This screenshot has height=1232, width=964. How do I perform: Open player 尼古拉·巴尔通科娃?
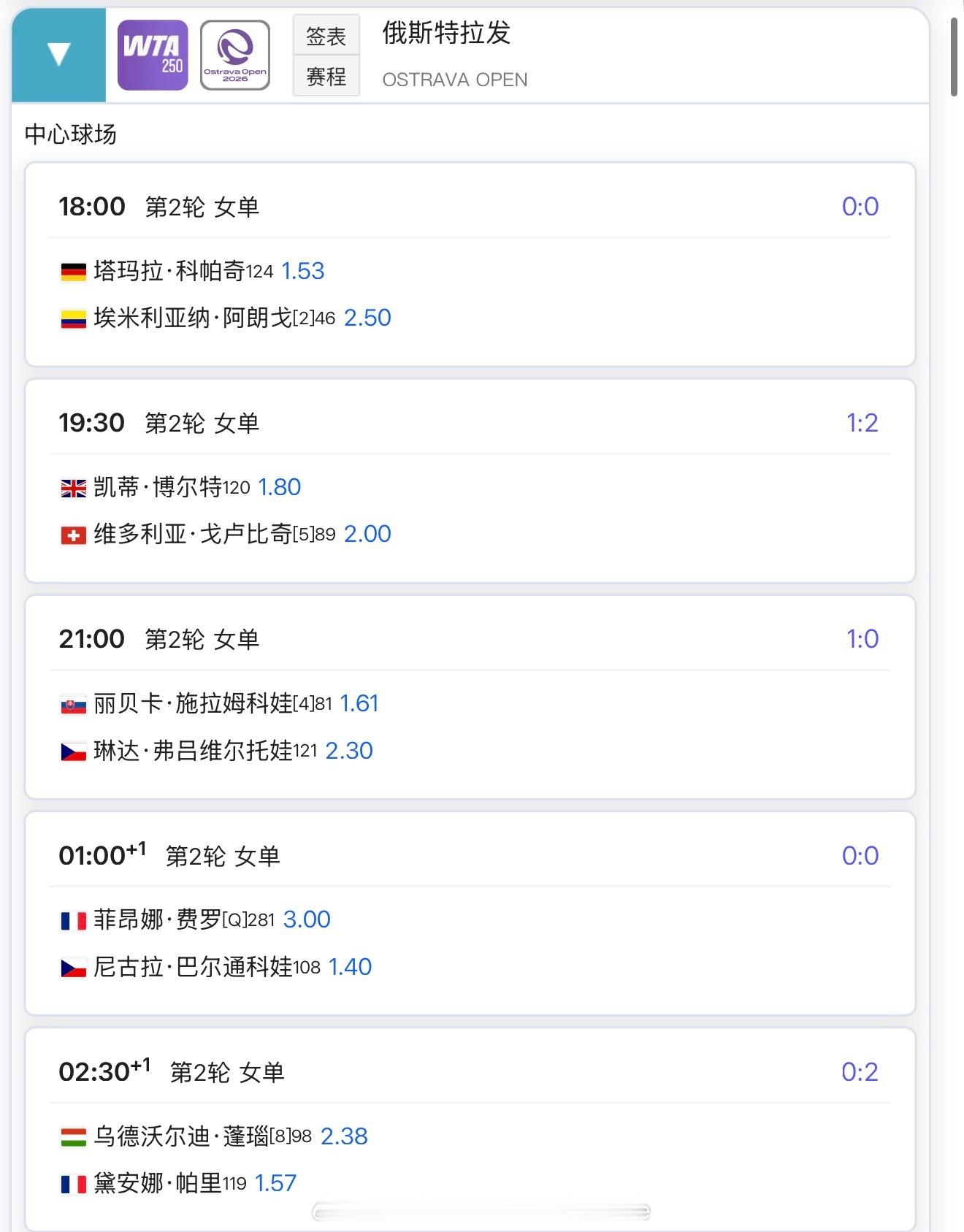[x=193, y=967]
